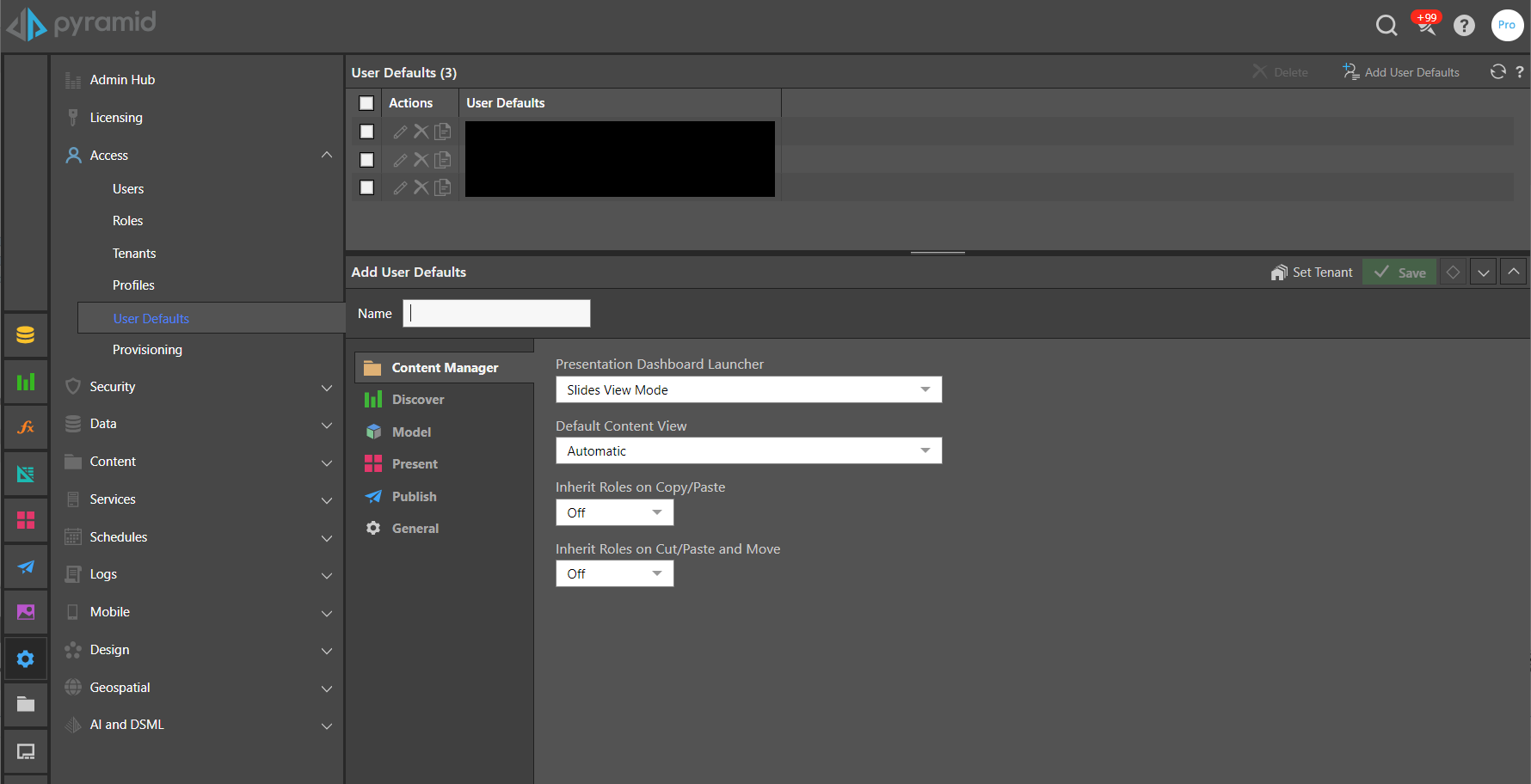
Task: Switch to the General settings tab
Action: pos(415,529)
